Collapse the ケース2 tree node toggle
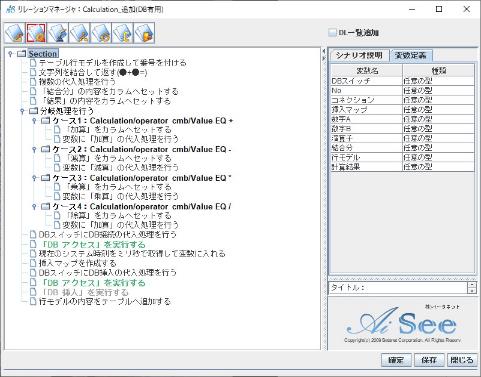This screenshot has width=481, height=377. (x=34, y=149)
